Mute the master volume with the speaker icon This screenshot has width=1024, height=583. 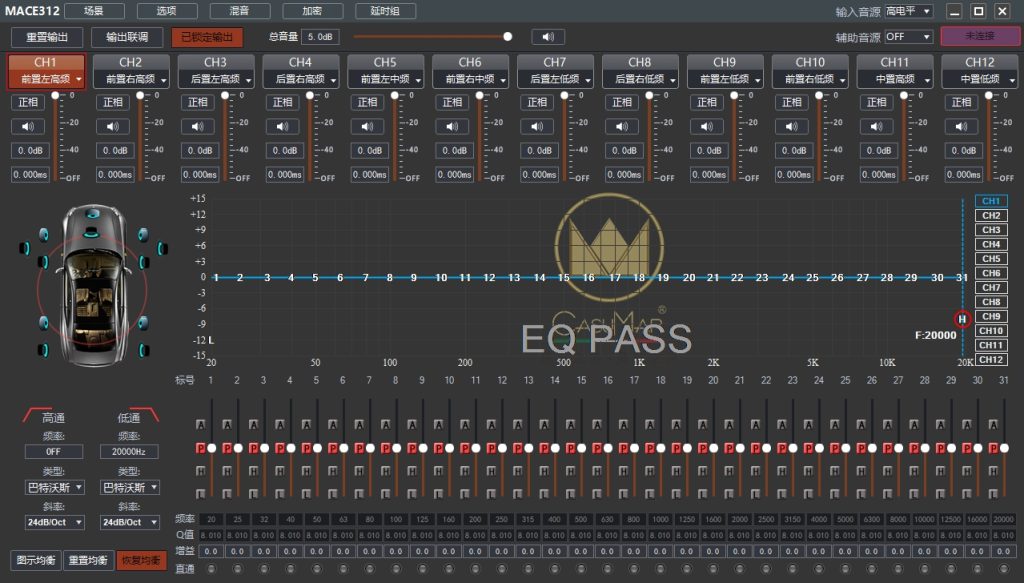point(548,37)
